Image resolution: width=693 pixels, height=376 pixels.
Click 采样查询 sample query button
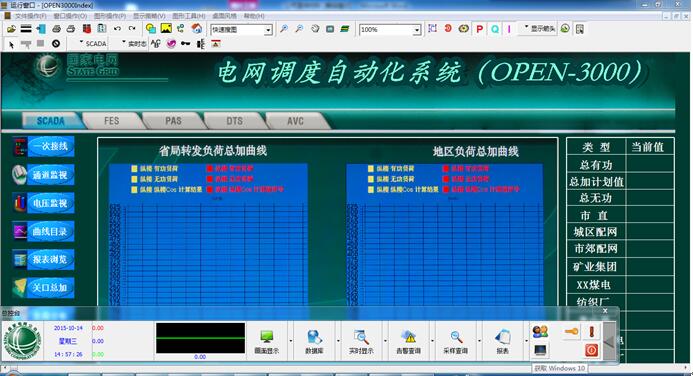(455, 342)
